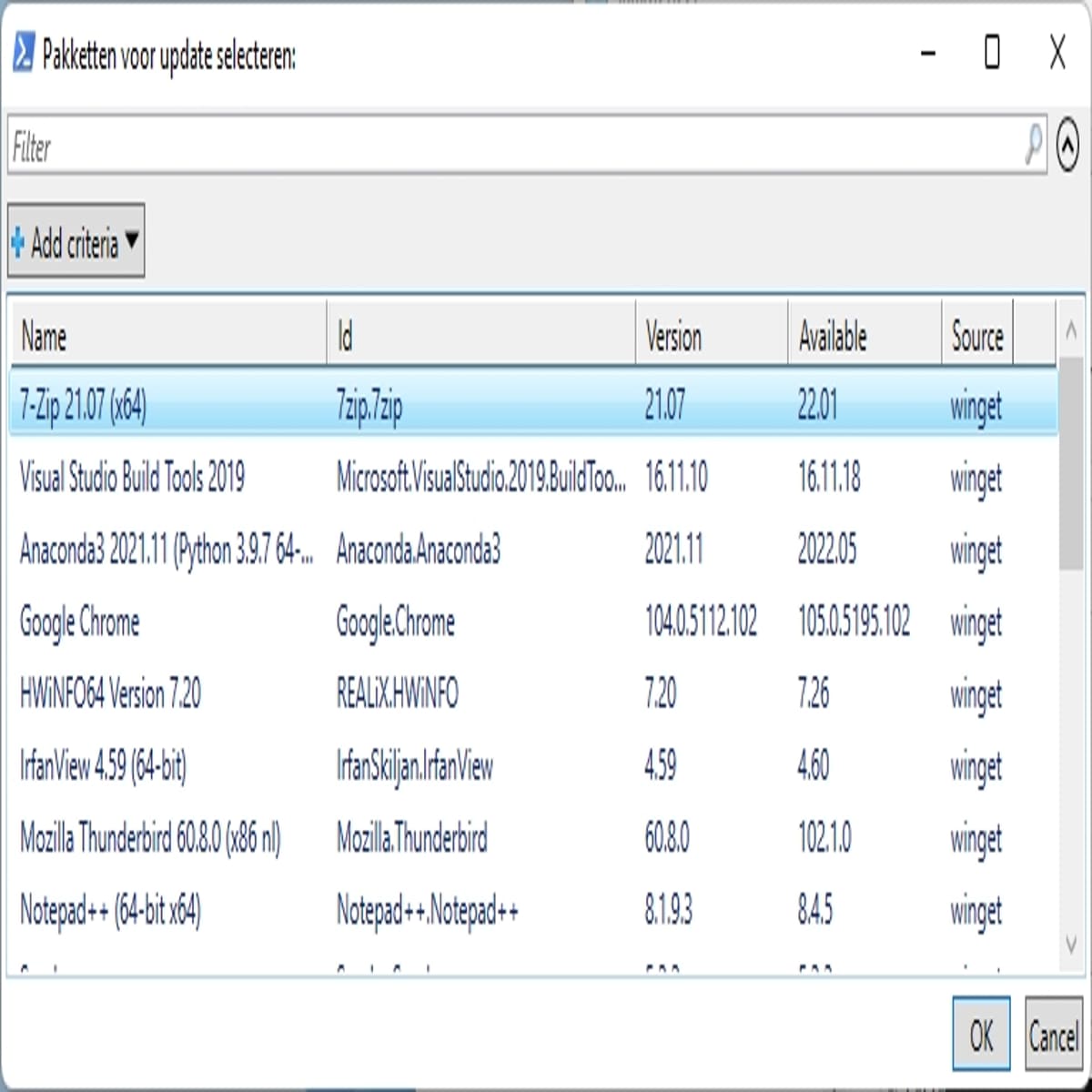Collapse the filter panel with chevron button

(x=1067, y=146)
